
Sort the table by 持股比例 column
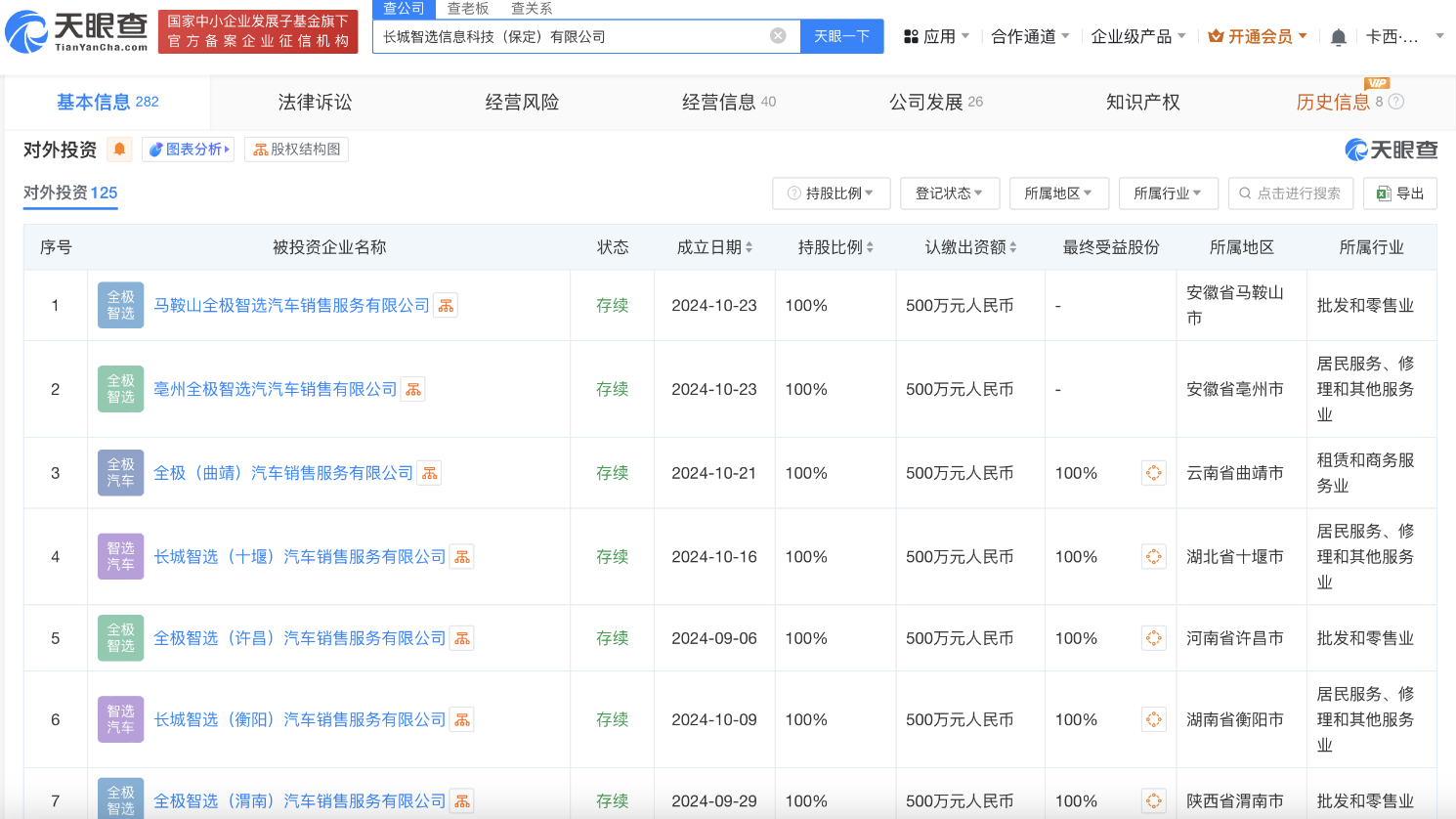[835, 247]
